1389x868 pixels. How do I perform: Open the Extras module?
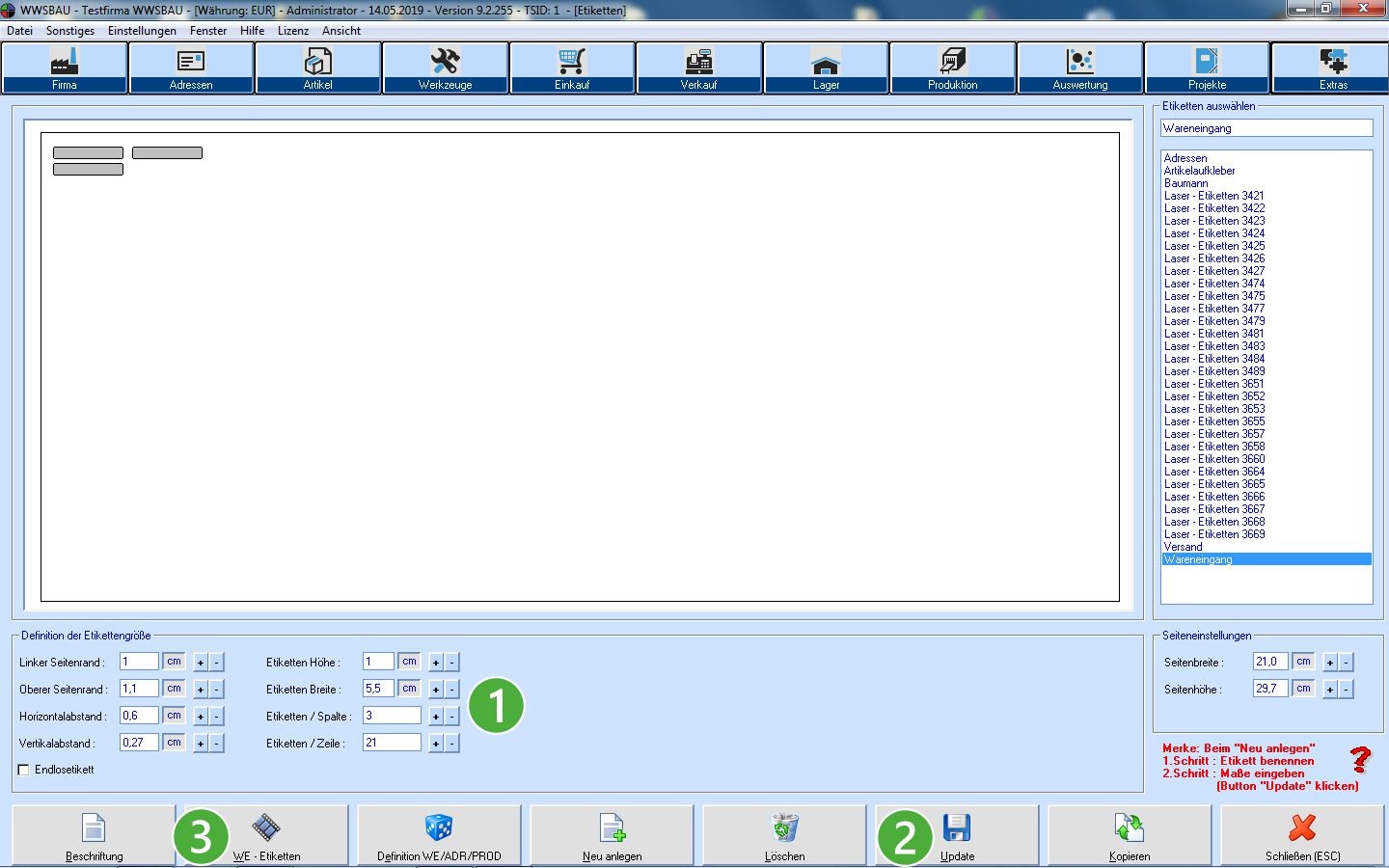click(x=1333, y=68)
